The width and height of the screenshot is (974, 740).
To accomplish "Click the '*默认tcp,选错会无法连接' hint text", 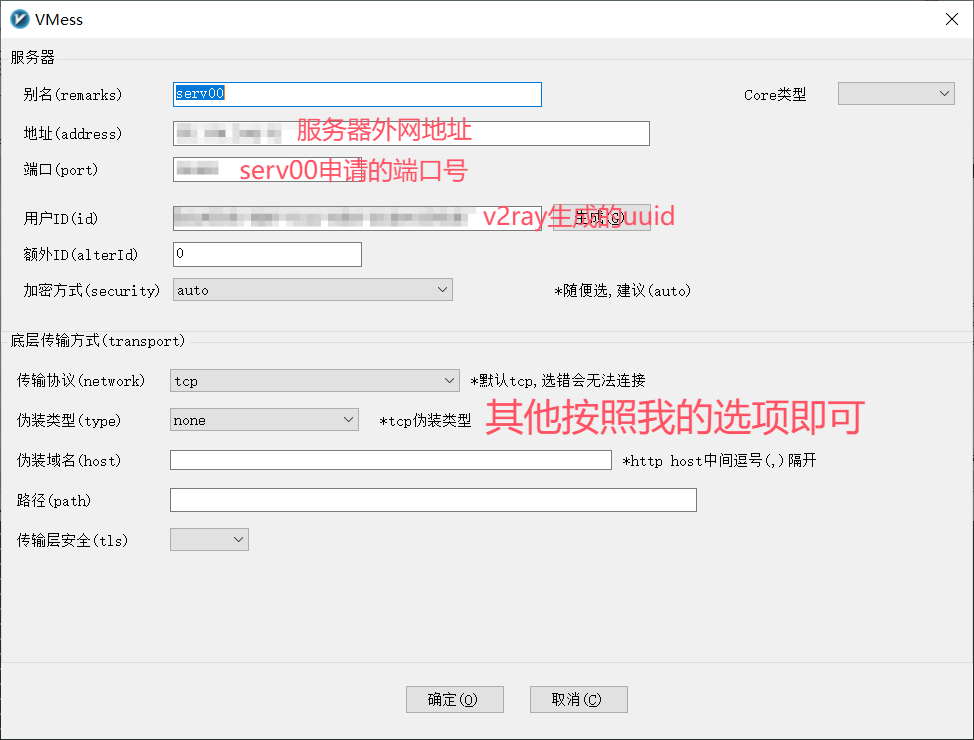I will pyautogui.click(x=558, y=380).
